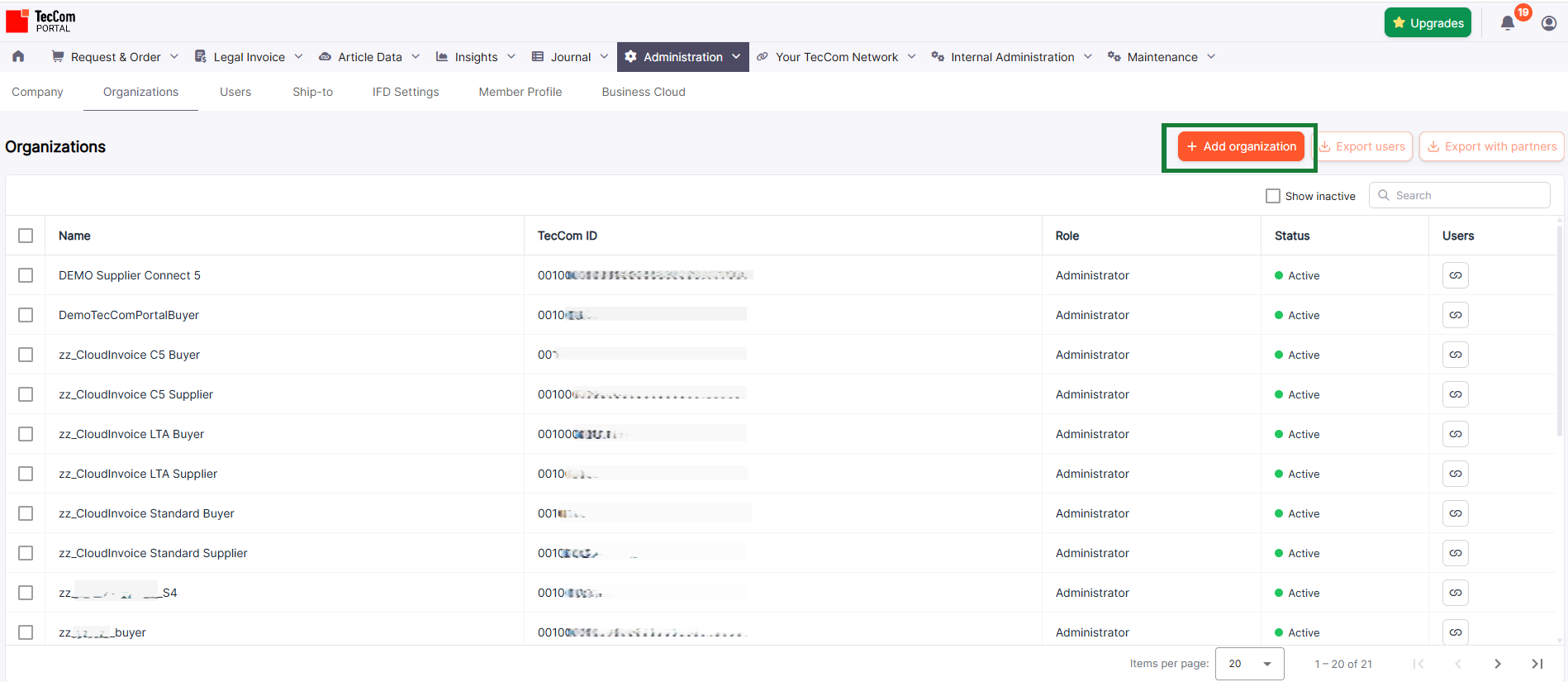Go to next page arrow

(x=1498, y=664)
